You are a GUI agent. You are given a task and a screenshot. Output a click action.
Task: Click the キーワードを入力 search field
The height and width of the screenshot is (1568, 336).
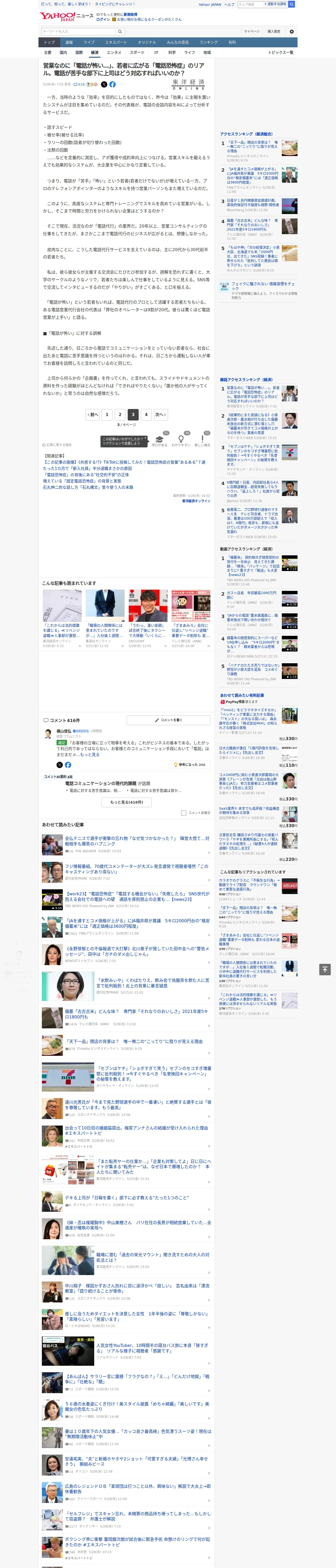click(x=79, y=32)
